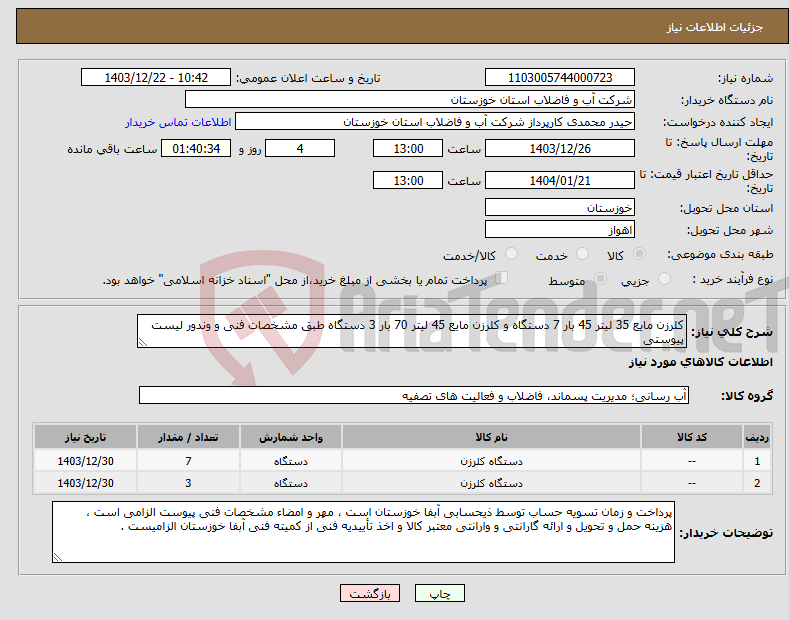The width and height of the screenshot is (789, 620).
Task: Select the متوسط purchase type radio
Action: point(600,279)
